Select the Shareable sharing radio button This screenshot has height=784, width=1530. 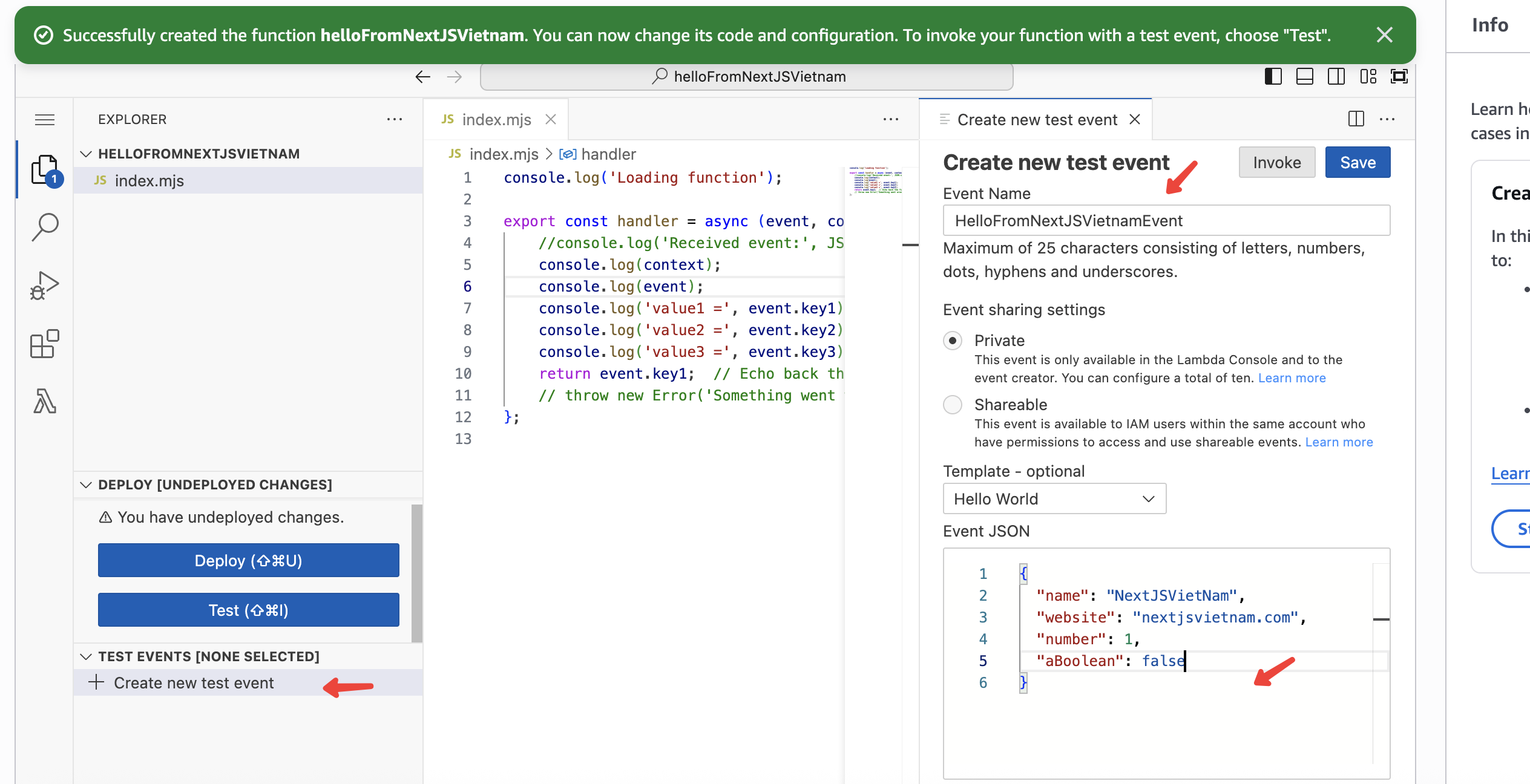(953, 405)
